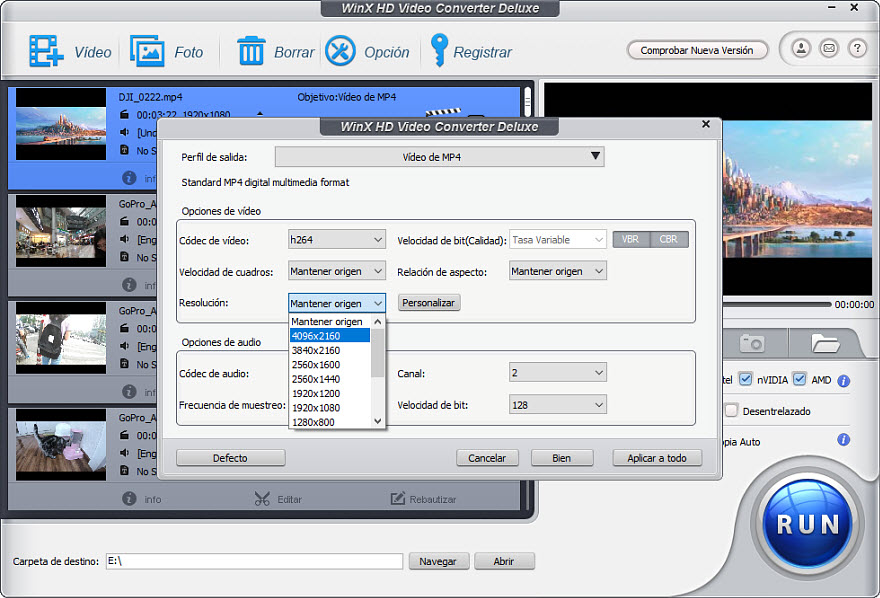Open the Relación de aspecto dropdown

click(x=558, y=271)
